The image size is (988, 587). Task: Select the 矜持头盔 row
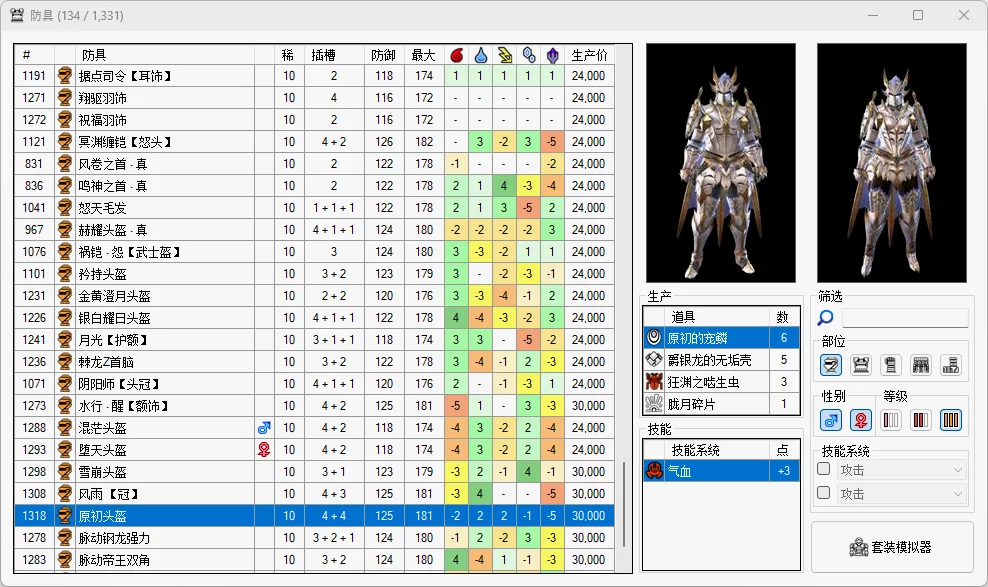(x=314, y=274)
